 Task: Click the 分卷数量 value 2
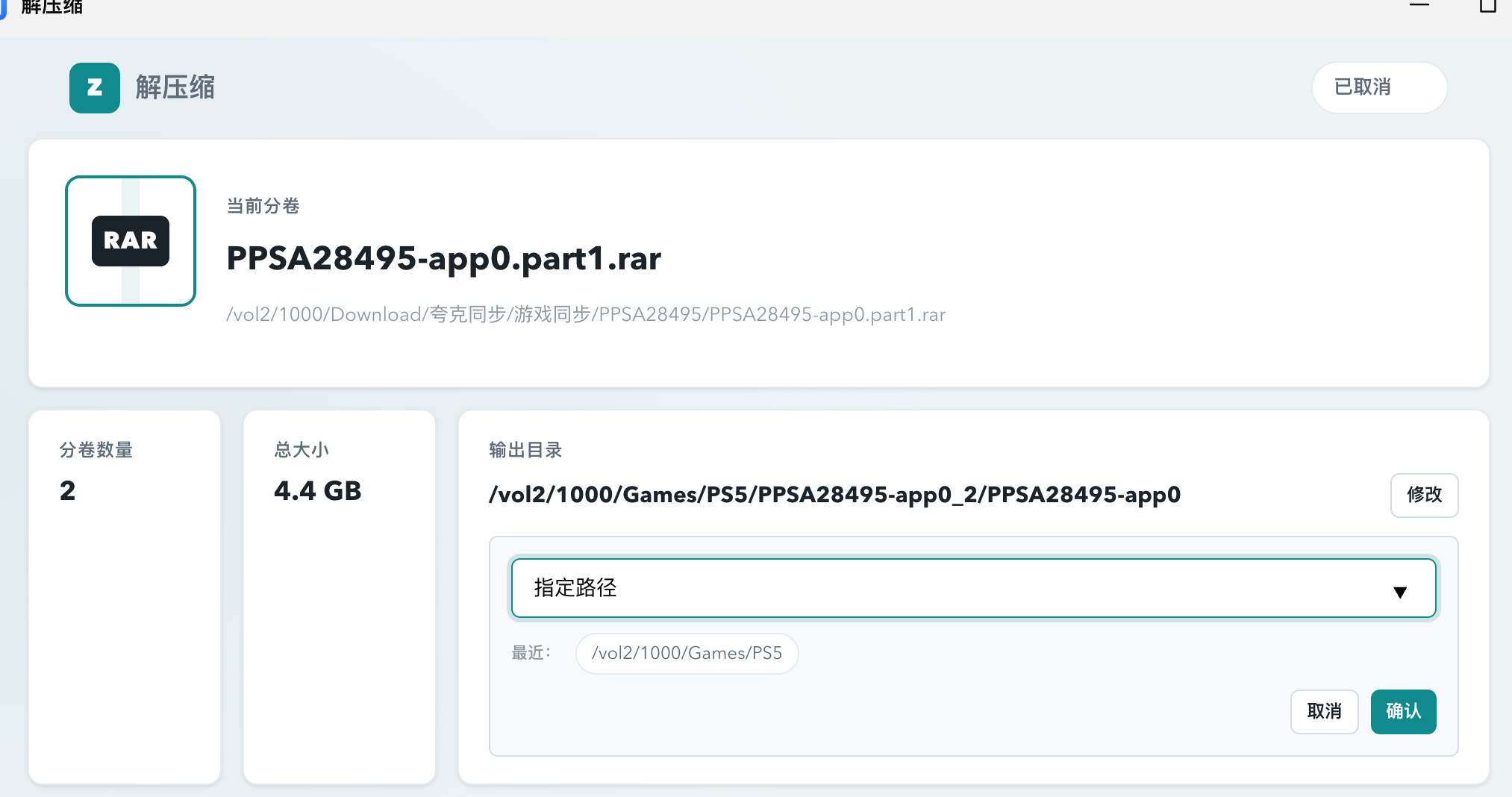[x=67, y=491]
